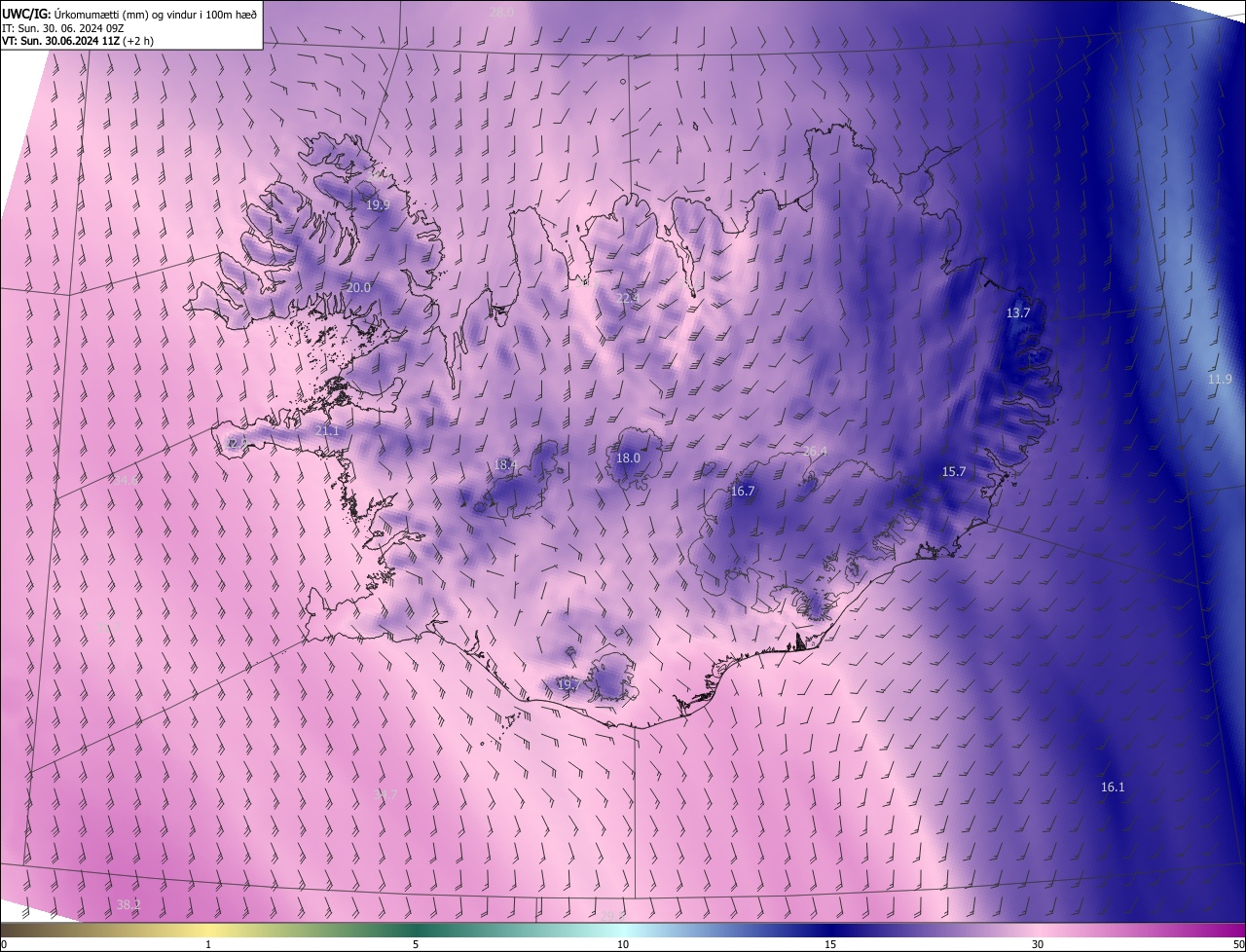Click the 34.7 value south of Iceland
This screenshot has height=952, width=1246.
point(385,796)
